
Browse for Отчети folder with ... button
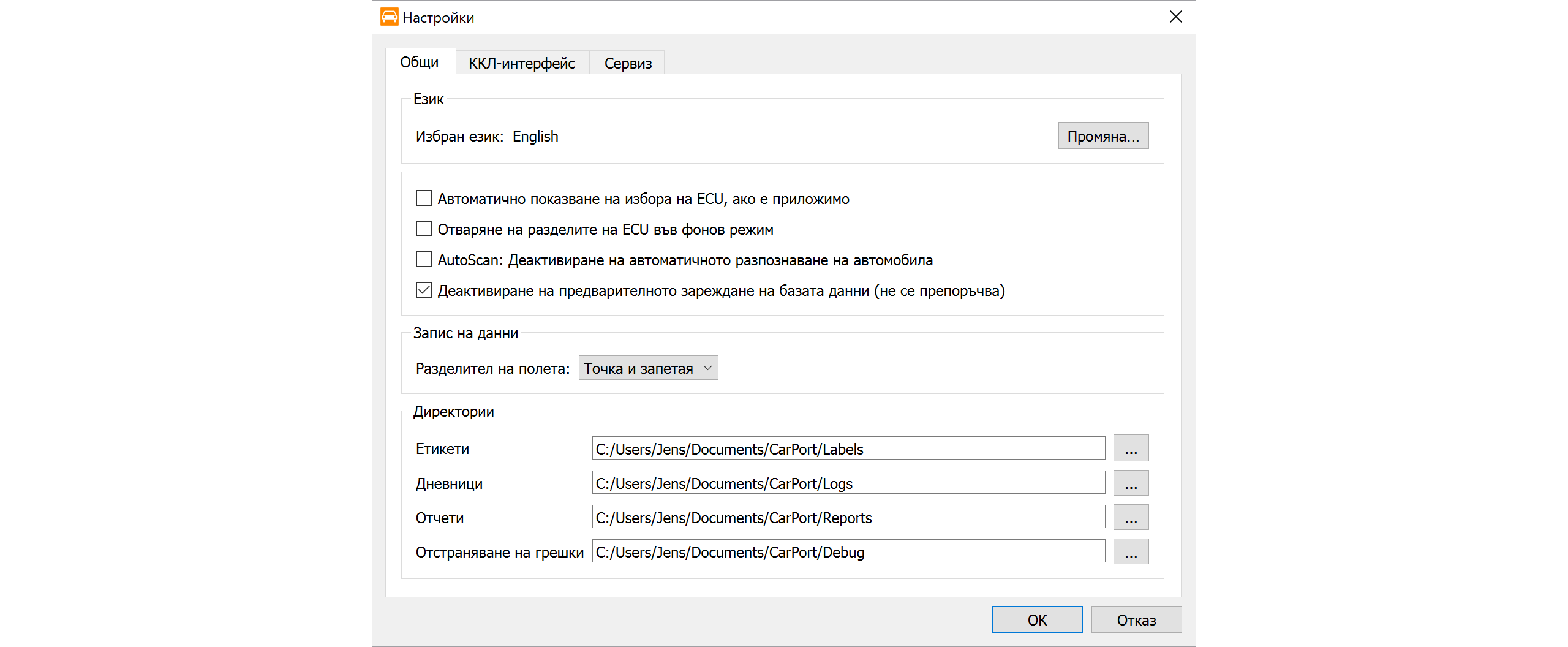point(1131,517)
